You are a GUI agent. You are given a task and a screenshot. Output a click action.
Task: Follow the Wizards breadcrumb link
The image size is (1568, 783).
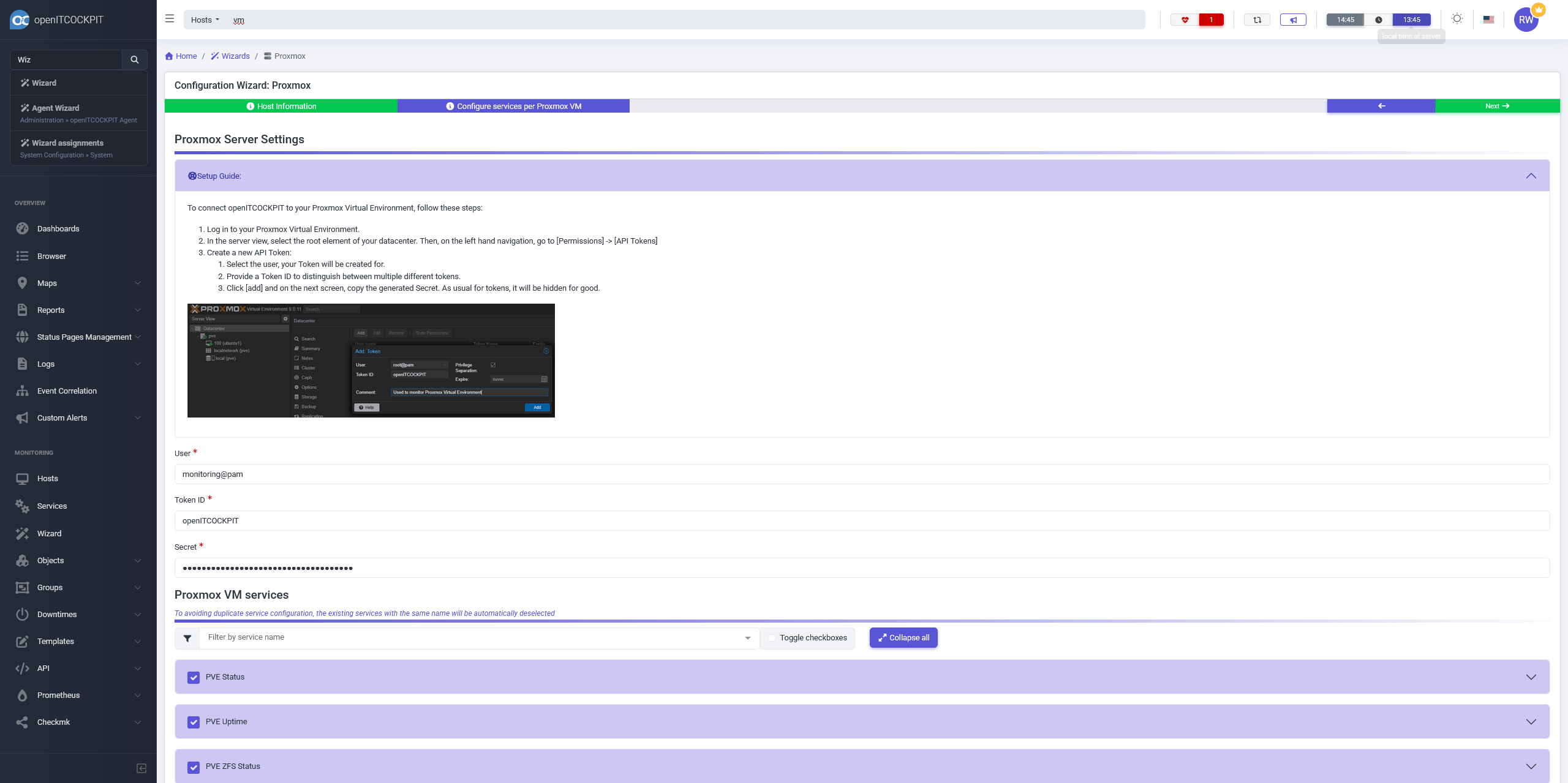(235, 56)
